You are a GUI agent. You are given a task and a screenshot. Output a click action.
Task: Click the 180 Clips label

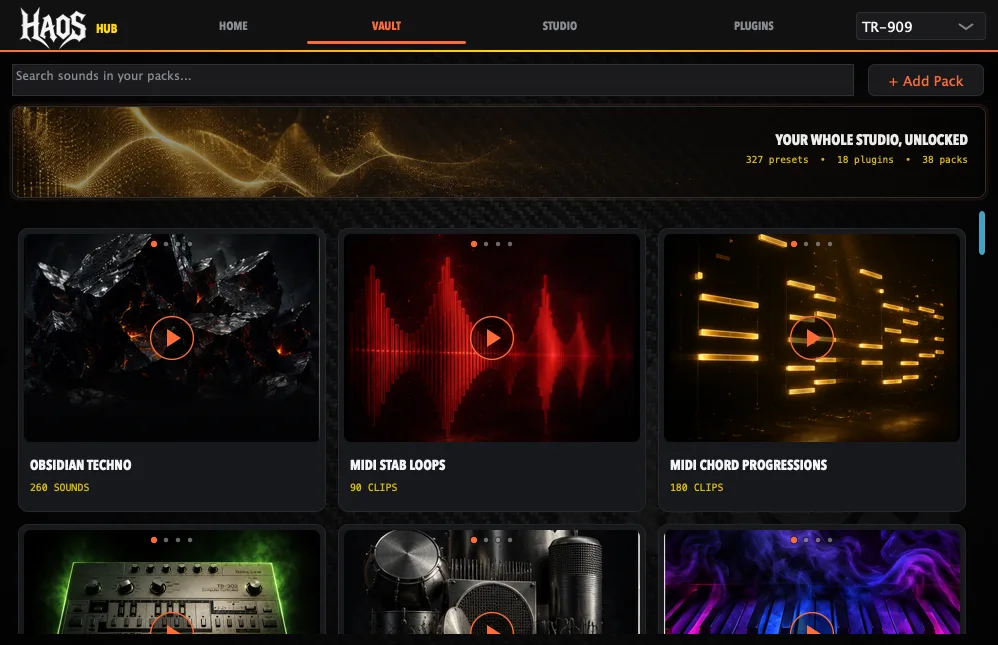point(697,487)
